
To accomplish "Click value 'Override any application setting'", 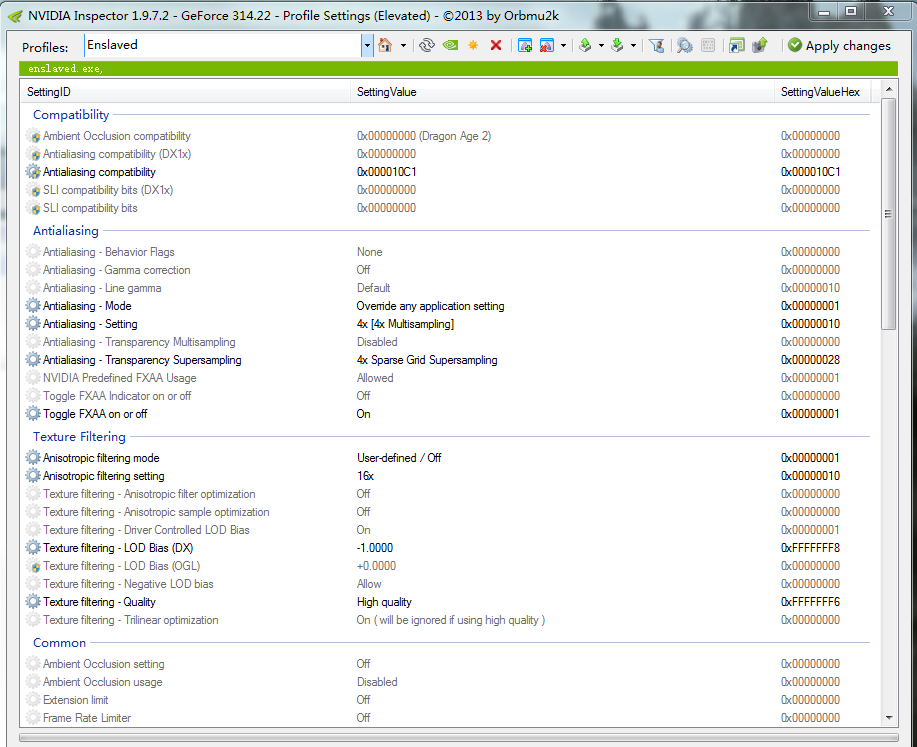I will (x=430, y=306).
